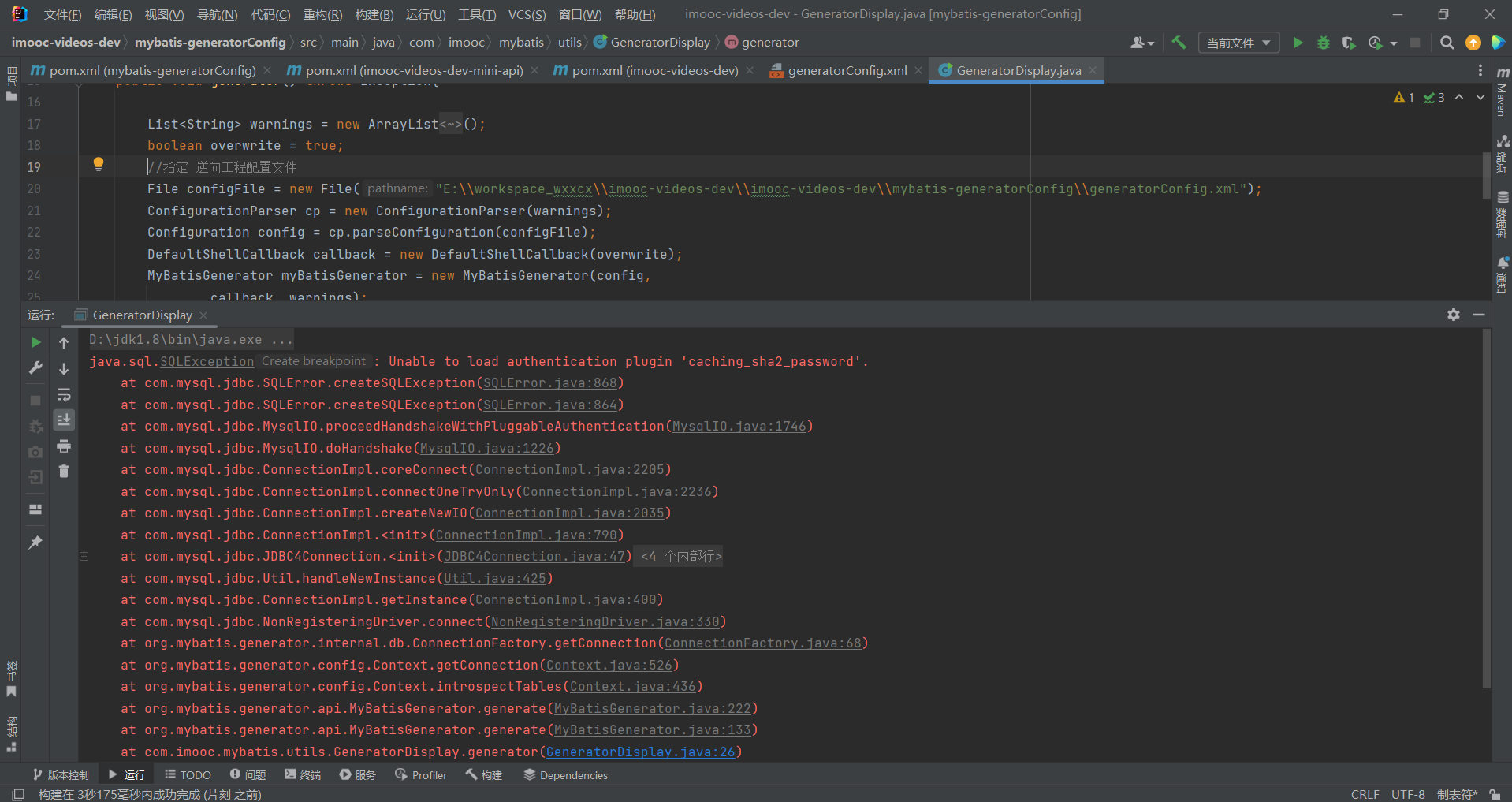The width and height of the screenshot is (1512, 802).
Task: Follow the GeneratorDisplay.java:26 link
Action: coord(640,752)
